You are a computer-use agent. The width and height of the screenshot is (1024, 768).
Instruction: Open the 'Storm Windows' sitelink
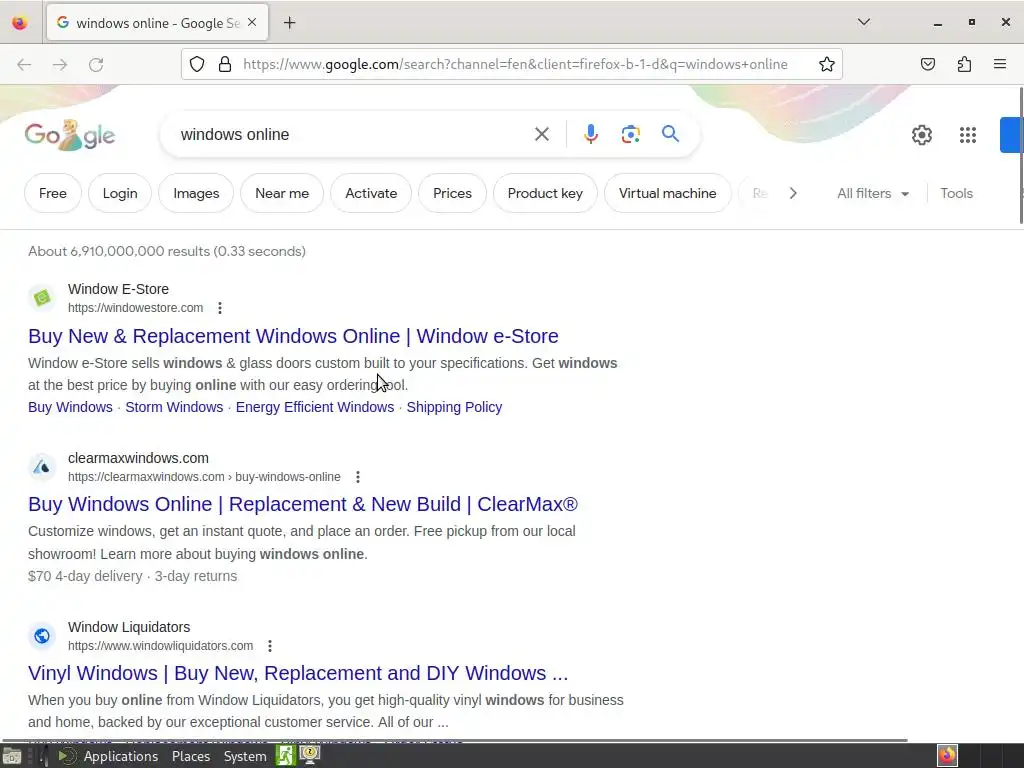pos(174,407)
